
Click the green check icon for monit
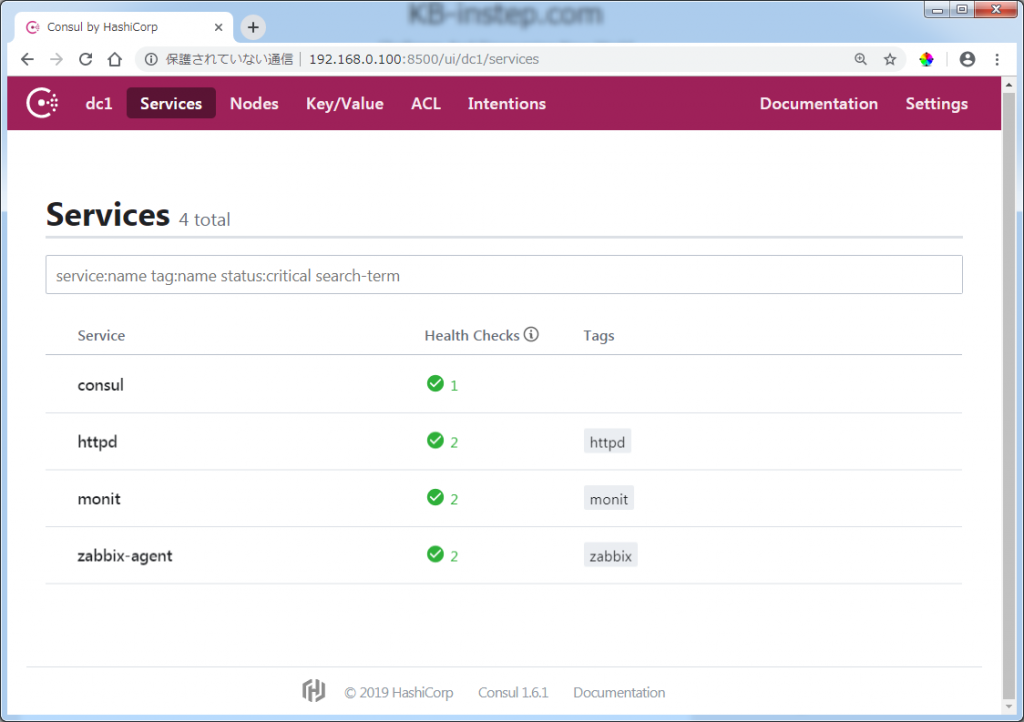point(435,497)
